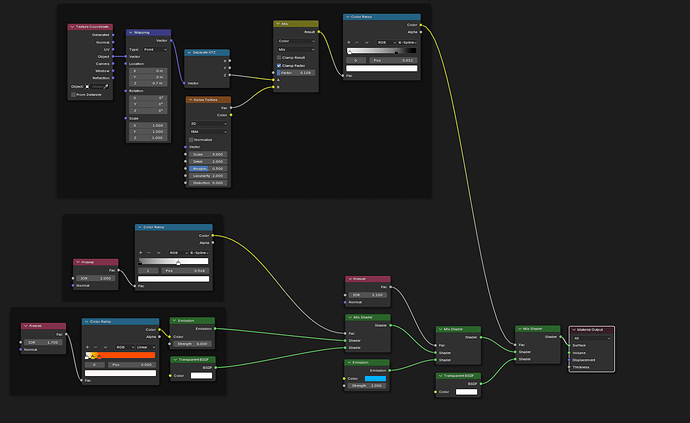Add a stop to Color Ramp with Pos 0.032
Image resolution: width=690 pixels, height=423 pixels.
point(349,43)
